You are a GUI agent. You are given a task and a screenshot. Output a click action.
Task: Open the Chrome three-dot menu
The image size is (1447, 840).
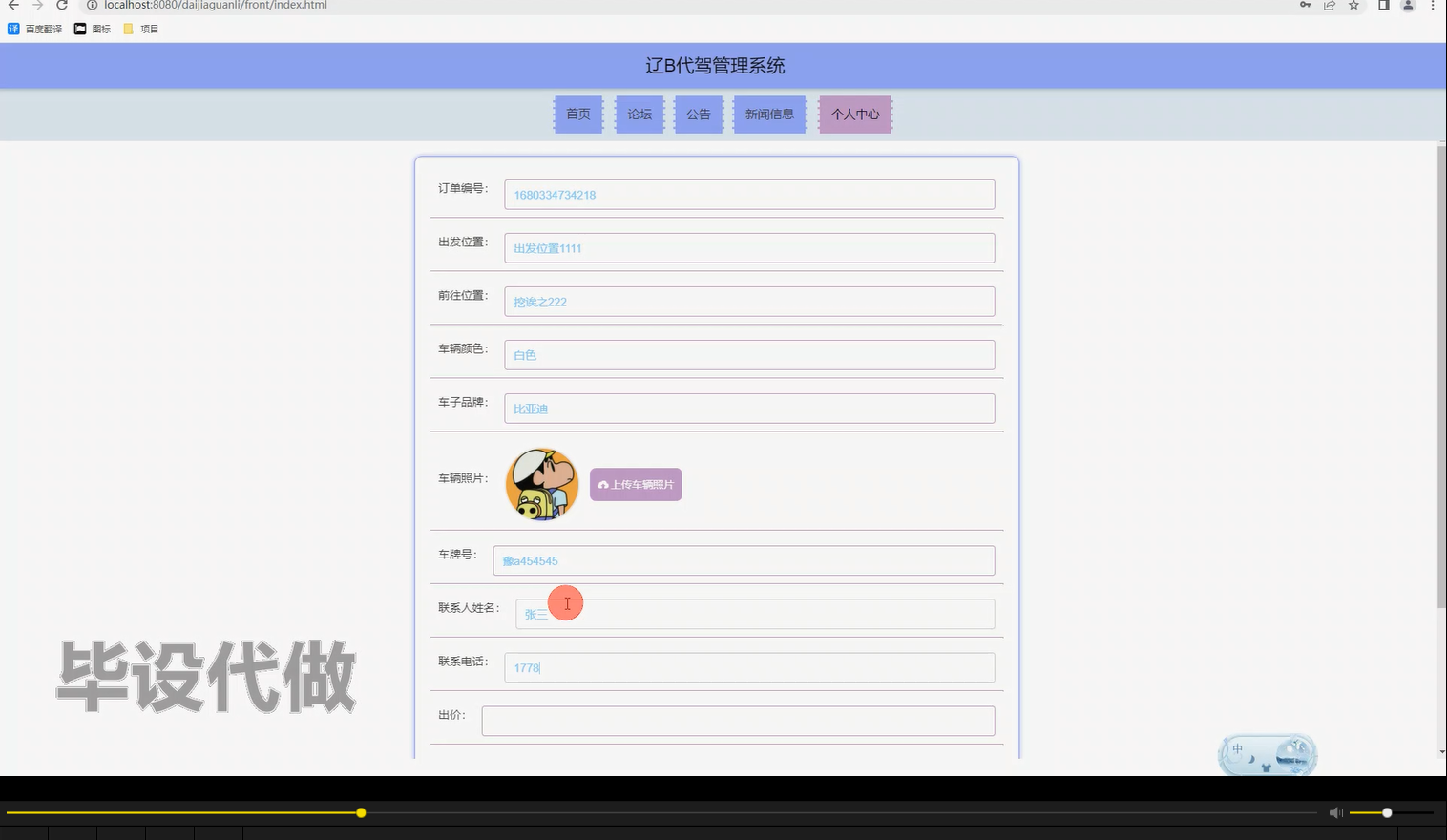[x=1434, y=6]
